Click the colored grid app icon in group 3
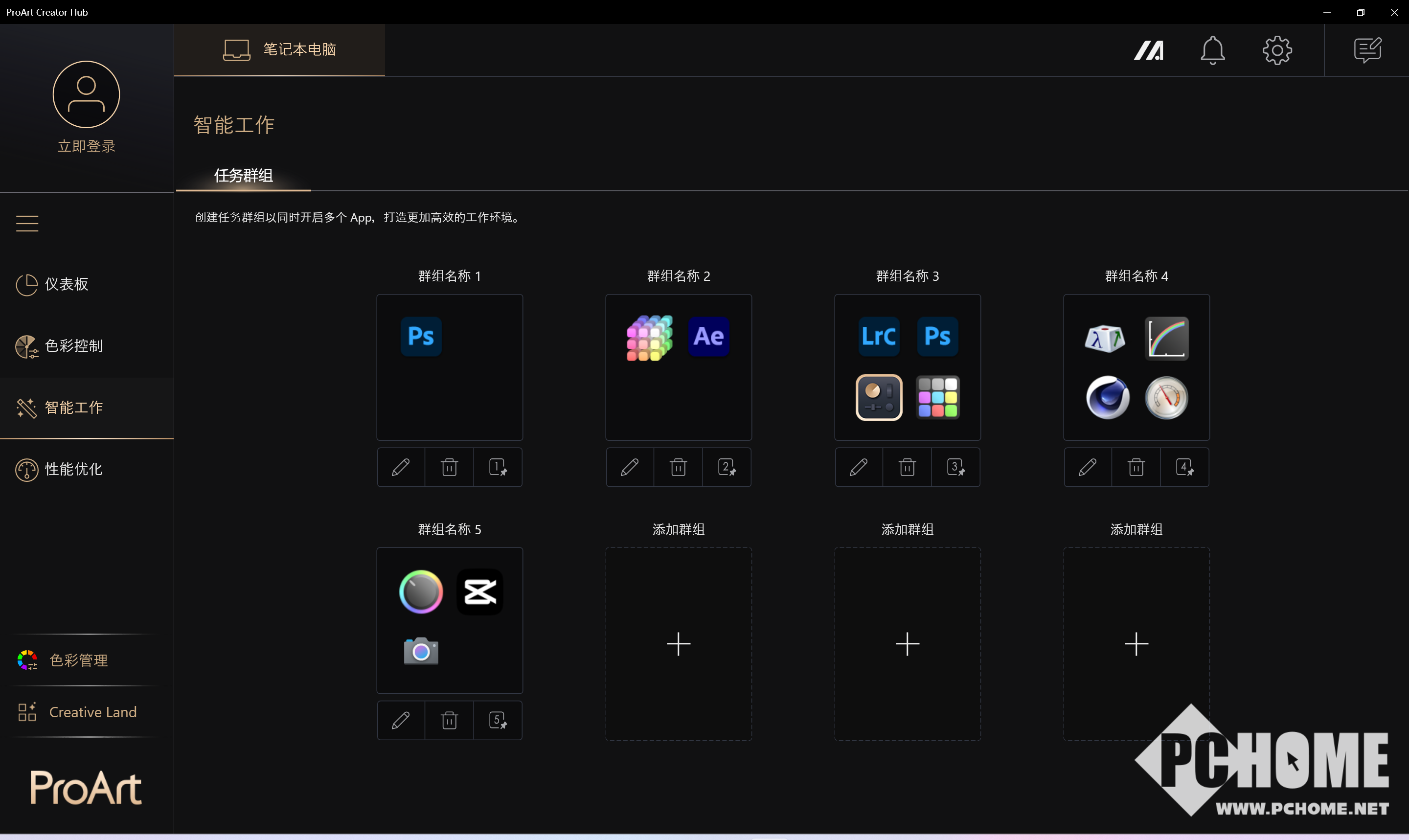This screenshot has height=840, width=1409. (x=938, y=397)
